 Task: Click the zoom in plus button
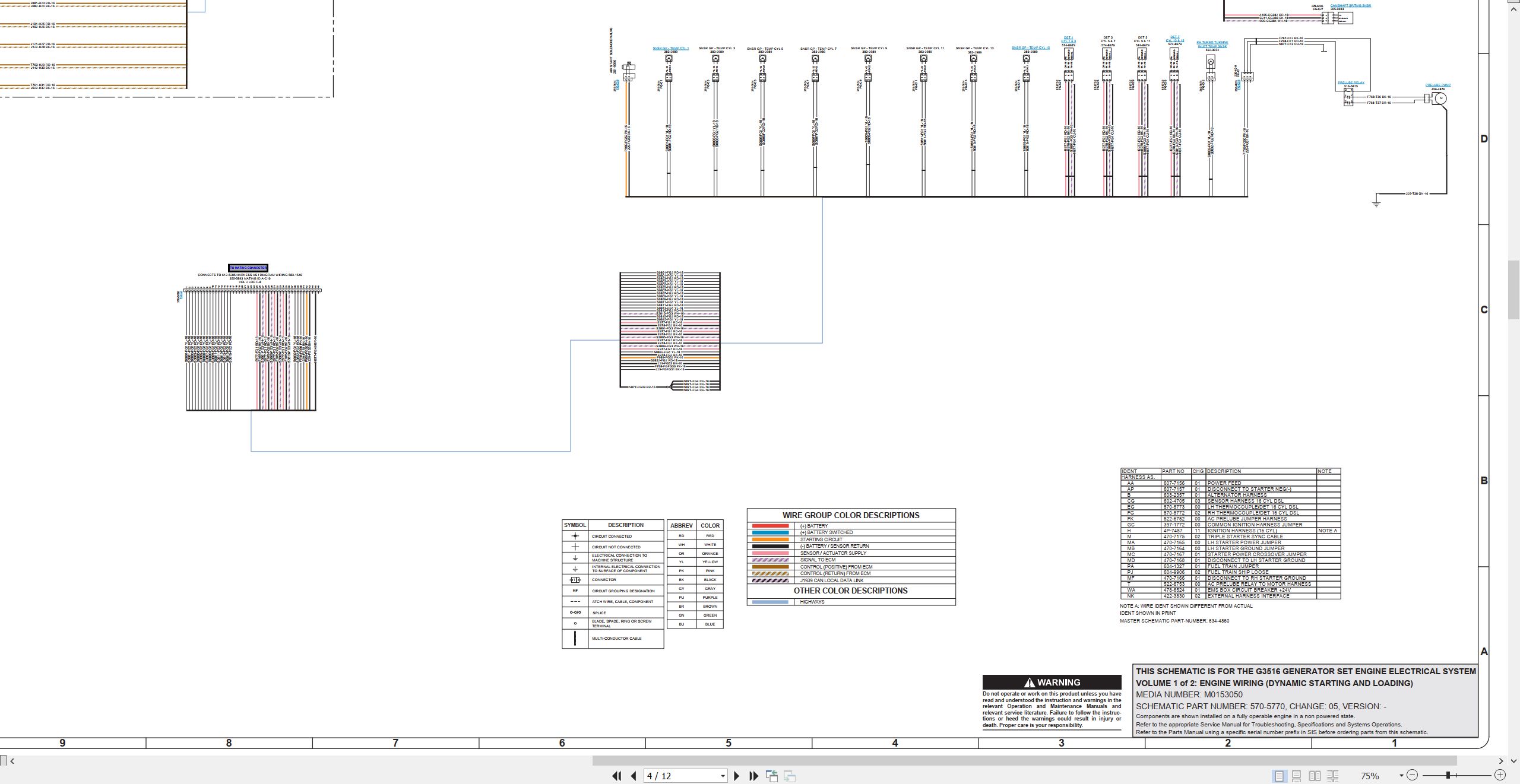1500,775
